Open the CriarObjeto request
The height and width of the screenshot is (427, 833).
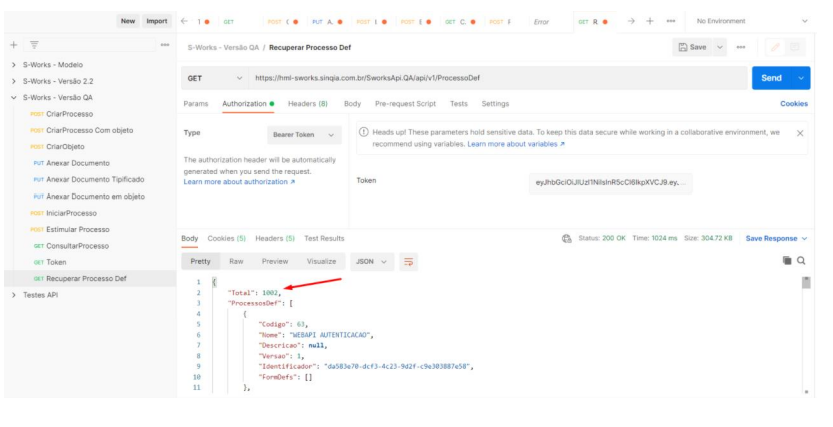pyautogui.click(x=65, y=147)
